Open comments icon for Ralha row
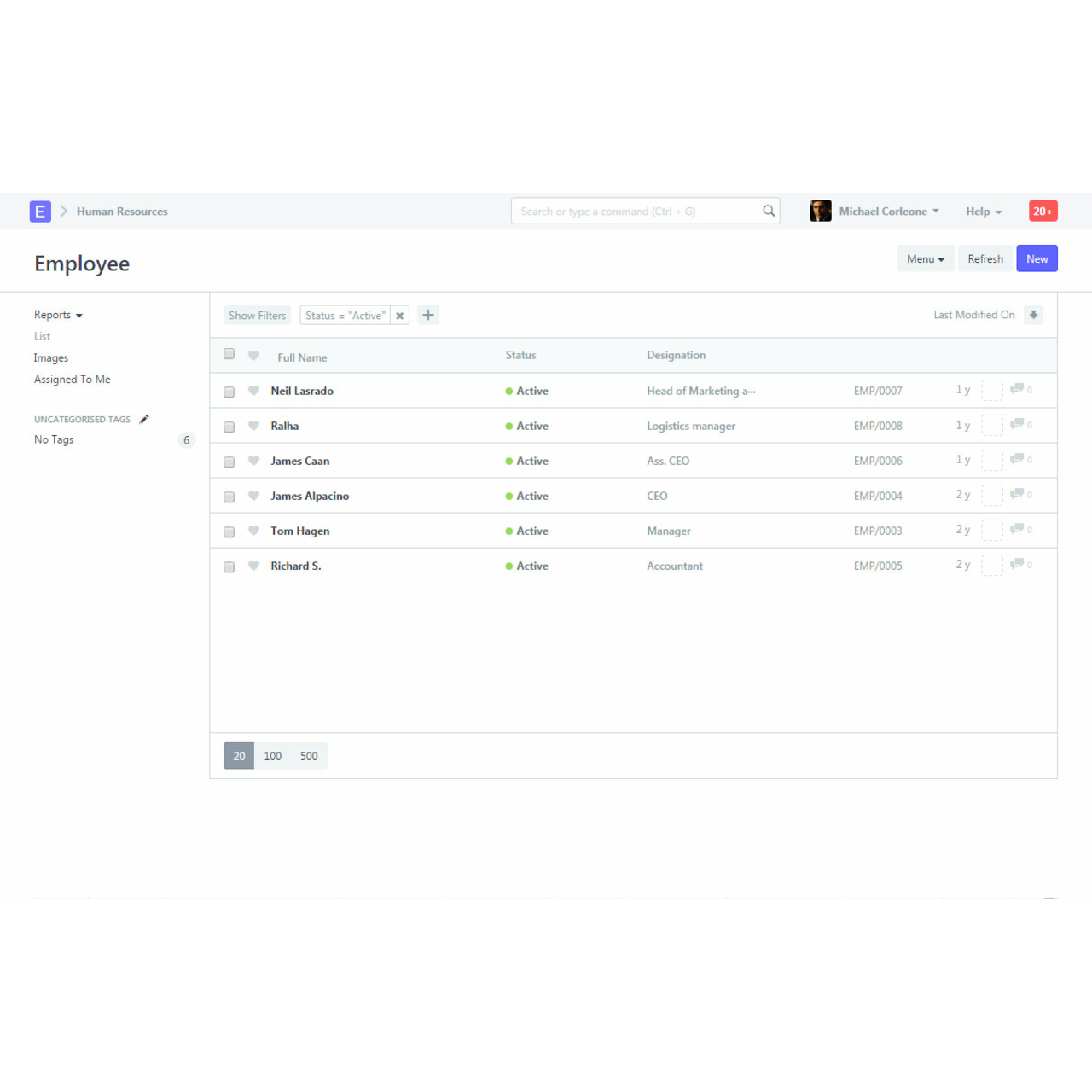This screenshot has height=1092, width=1092. tap(1017, 424)
